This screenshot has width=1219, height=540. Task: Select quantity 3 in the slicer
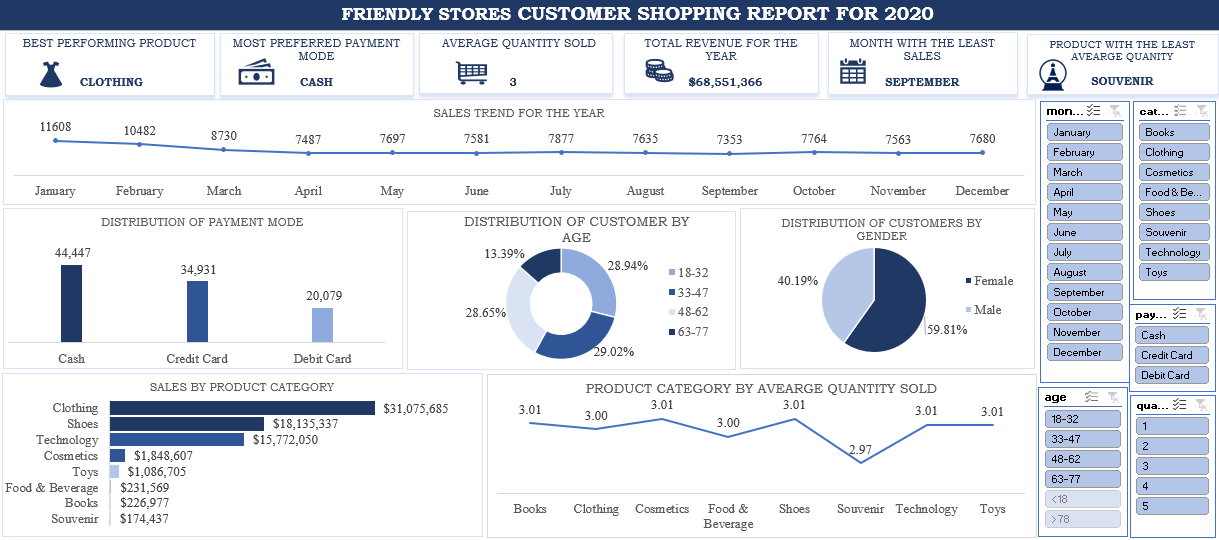(x=1172, y=466)
